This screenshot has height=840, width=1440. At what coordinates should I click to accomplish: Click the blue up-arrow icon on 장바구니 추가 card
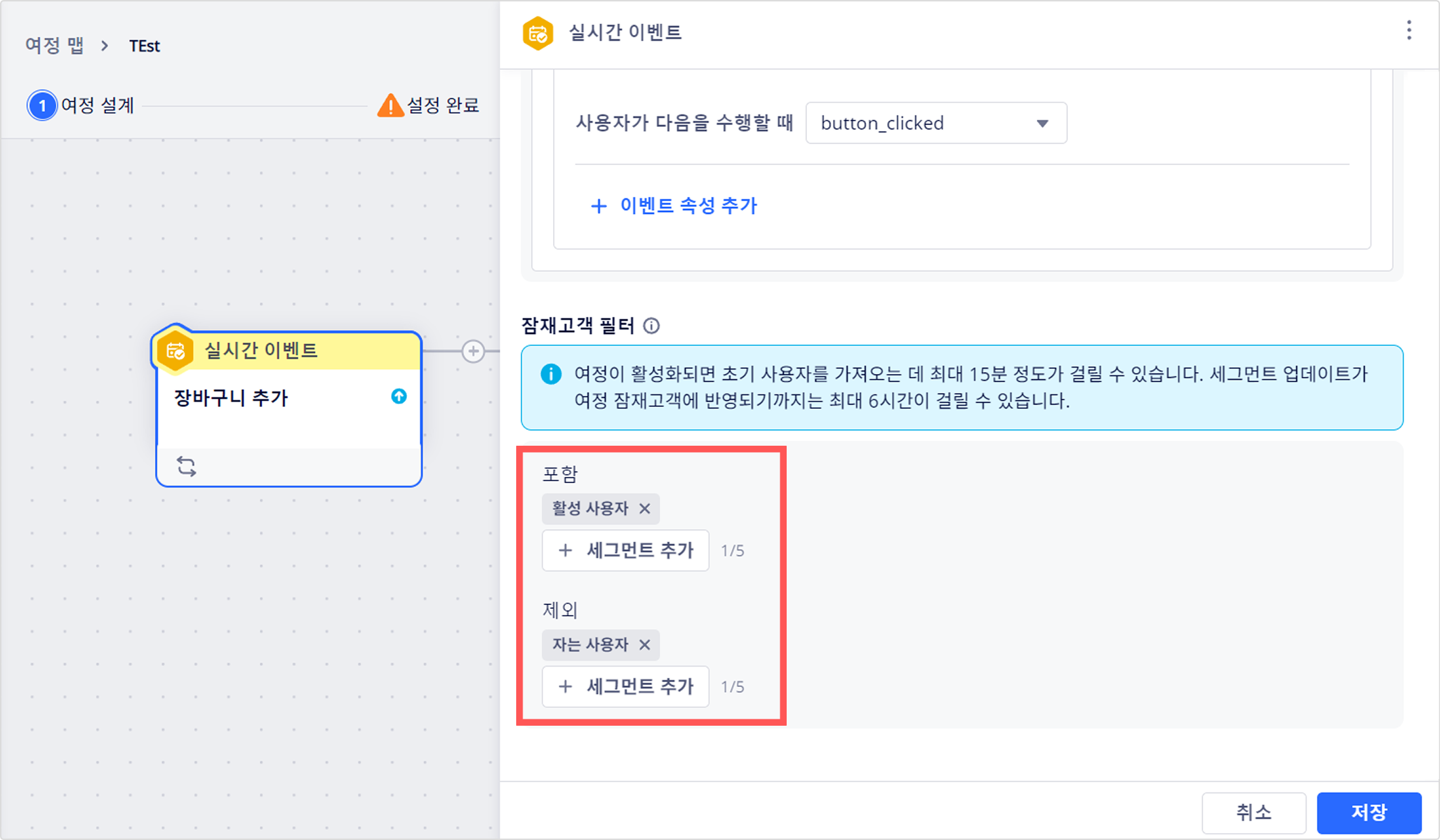point(399,397)
